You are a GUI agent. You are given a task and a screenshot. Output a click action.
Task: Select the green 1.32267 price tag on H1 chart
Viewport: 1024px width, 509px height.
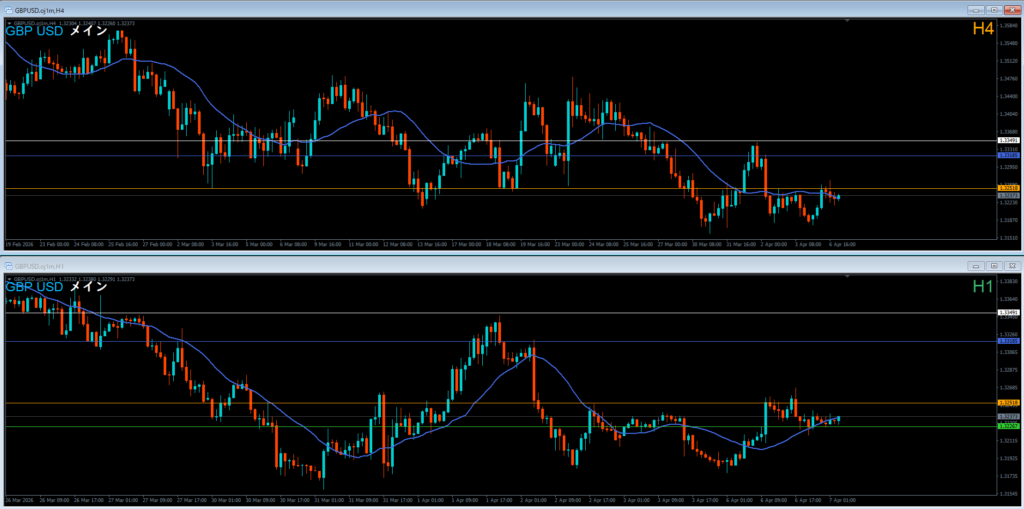pos(1009,426)
